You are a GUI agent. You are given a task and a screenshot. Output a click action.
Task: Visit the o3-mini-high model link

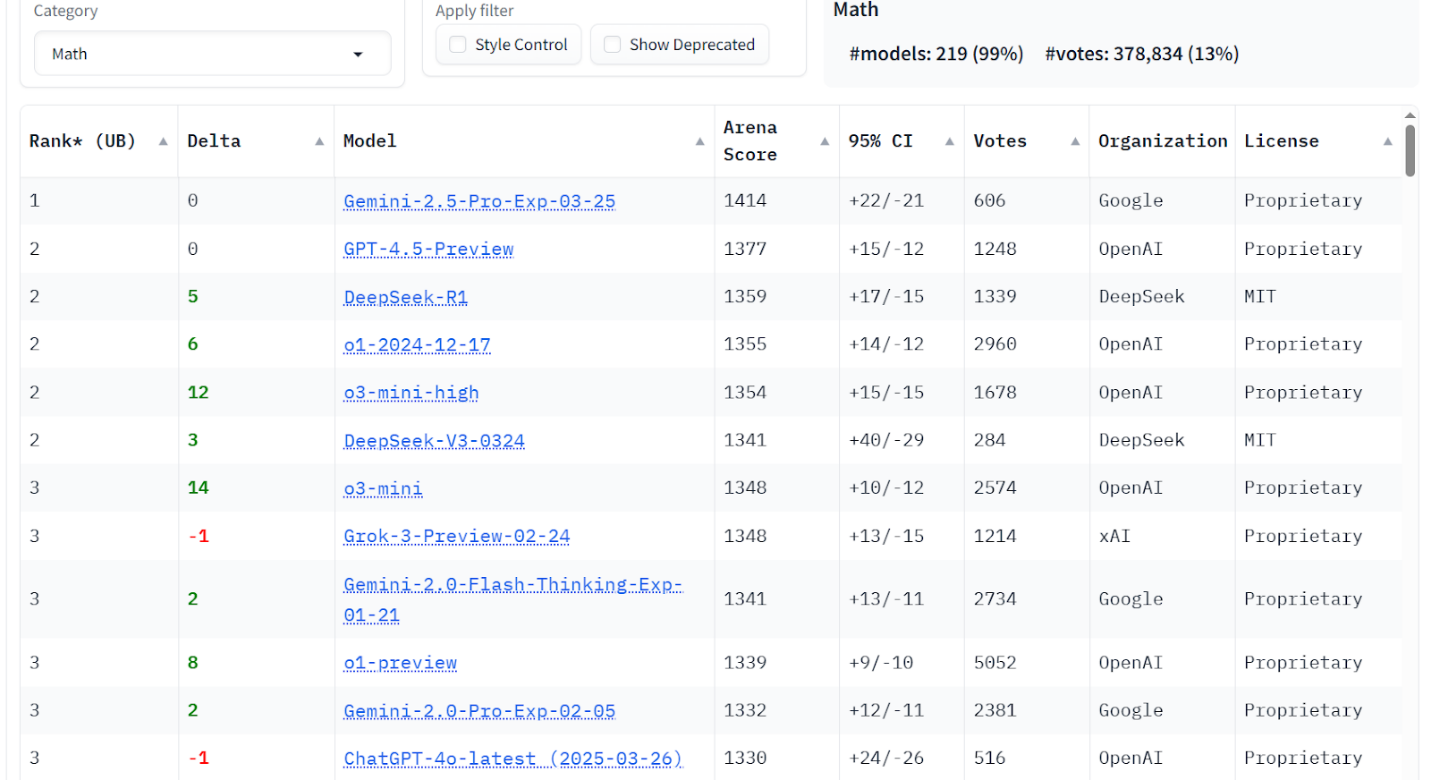[x=411, y=393]
